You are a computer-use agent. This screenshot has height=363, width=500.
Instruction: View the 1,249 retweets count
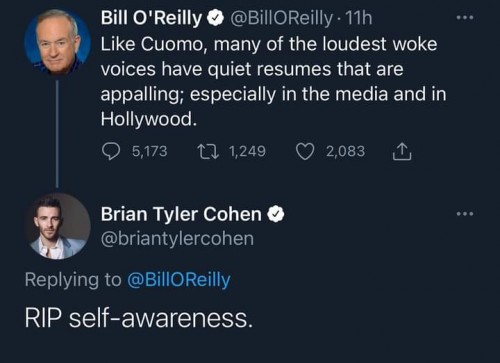247,151
